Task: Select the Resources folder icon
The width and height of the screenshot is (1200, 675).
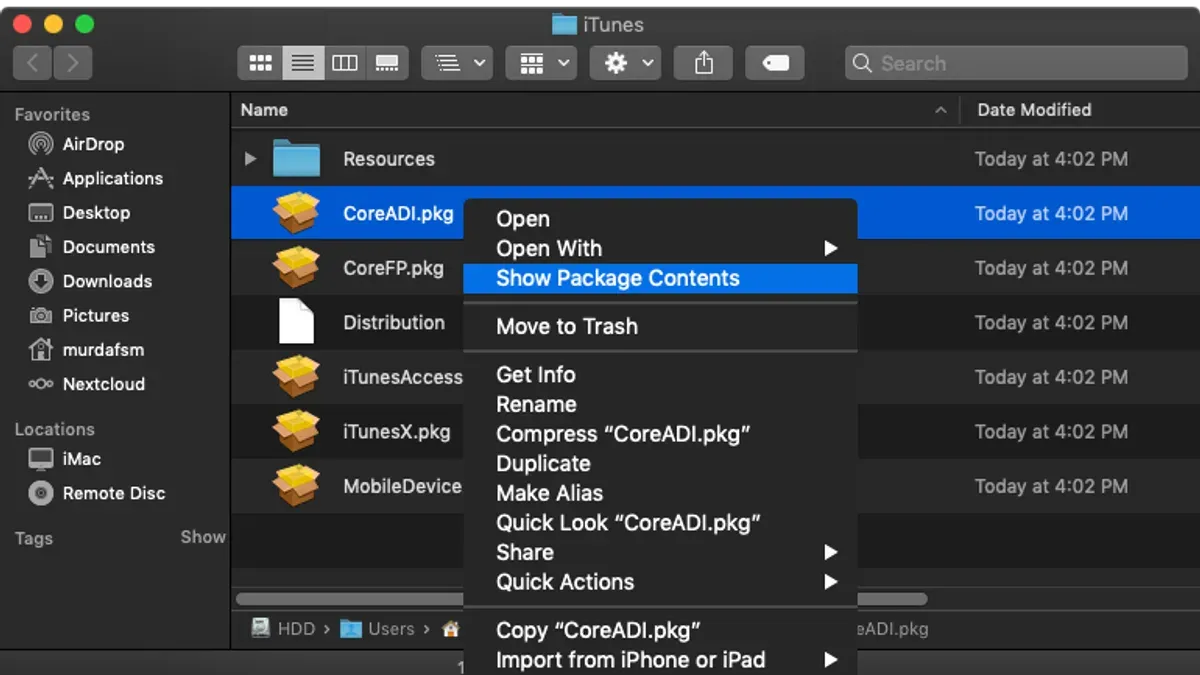Action: coord(296,158)
